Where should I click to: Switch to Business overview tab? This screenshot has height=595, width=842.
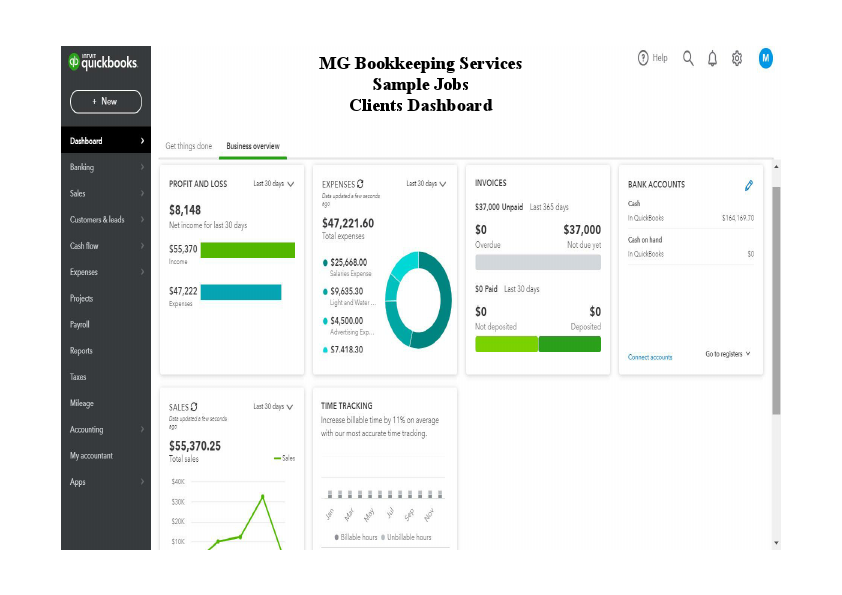pyautogui.click(x=253, y=146)
